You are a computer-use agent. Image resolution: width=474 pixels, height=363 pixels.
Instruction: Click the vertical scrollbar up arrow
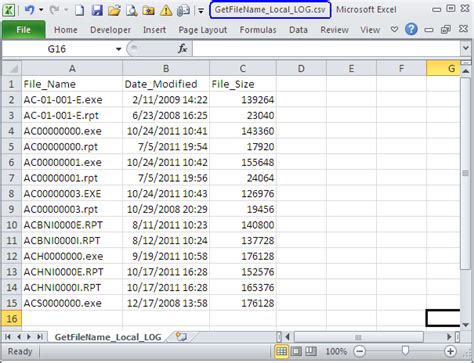[466, 71]
